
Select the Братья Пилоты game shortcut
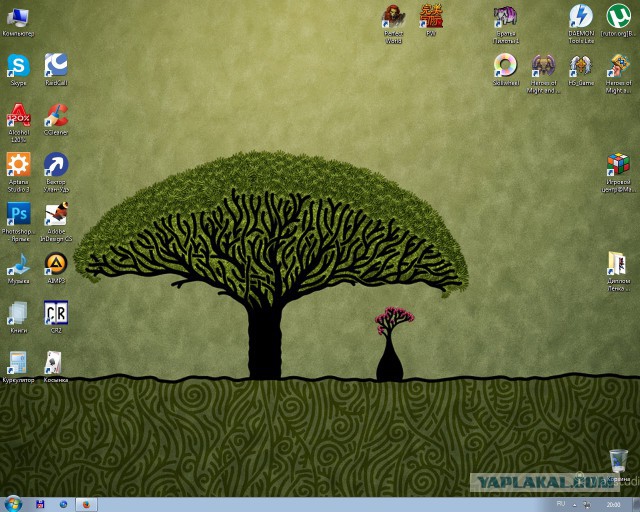[506, 24]
